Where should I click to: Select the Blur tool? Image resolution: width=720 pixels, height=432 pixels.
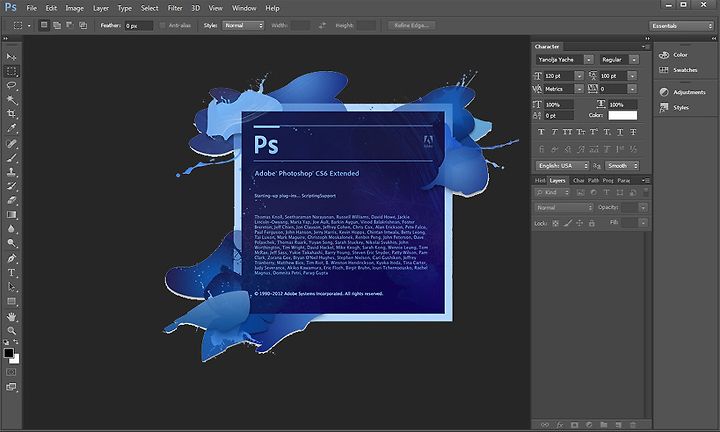[x=11, y=229]
